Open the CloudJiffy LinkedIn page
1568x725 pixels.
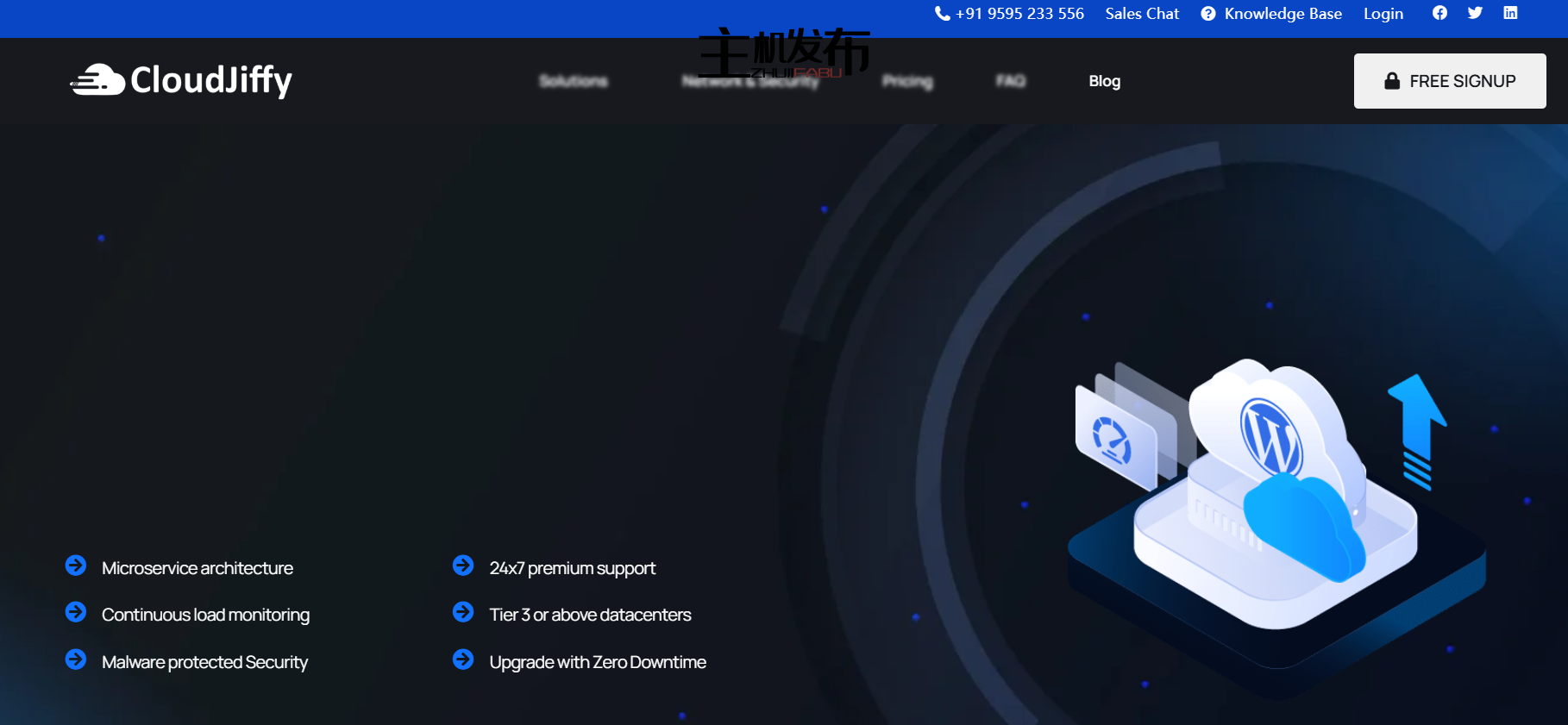[x=1510, y=13]
